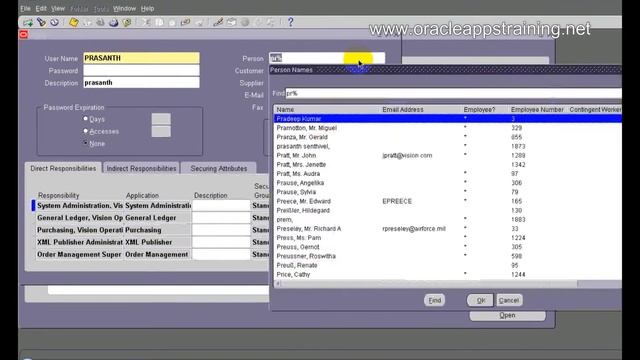Select the prasanth senthivel row
Viewport: 640px width, 360px height.
[x=448, y=146]
